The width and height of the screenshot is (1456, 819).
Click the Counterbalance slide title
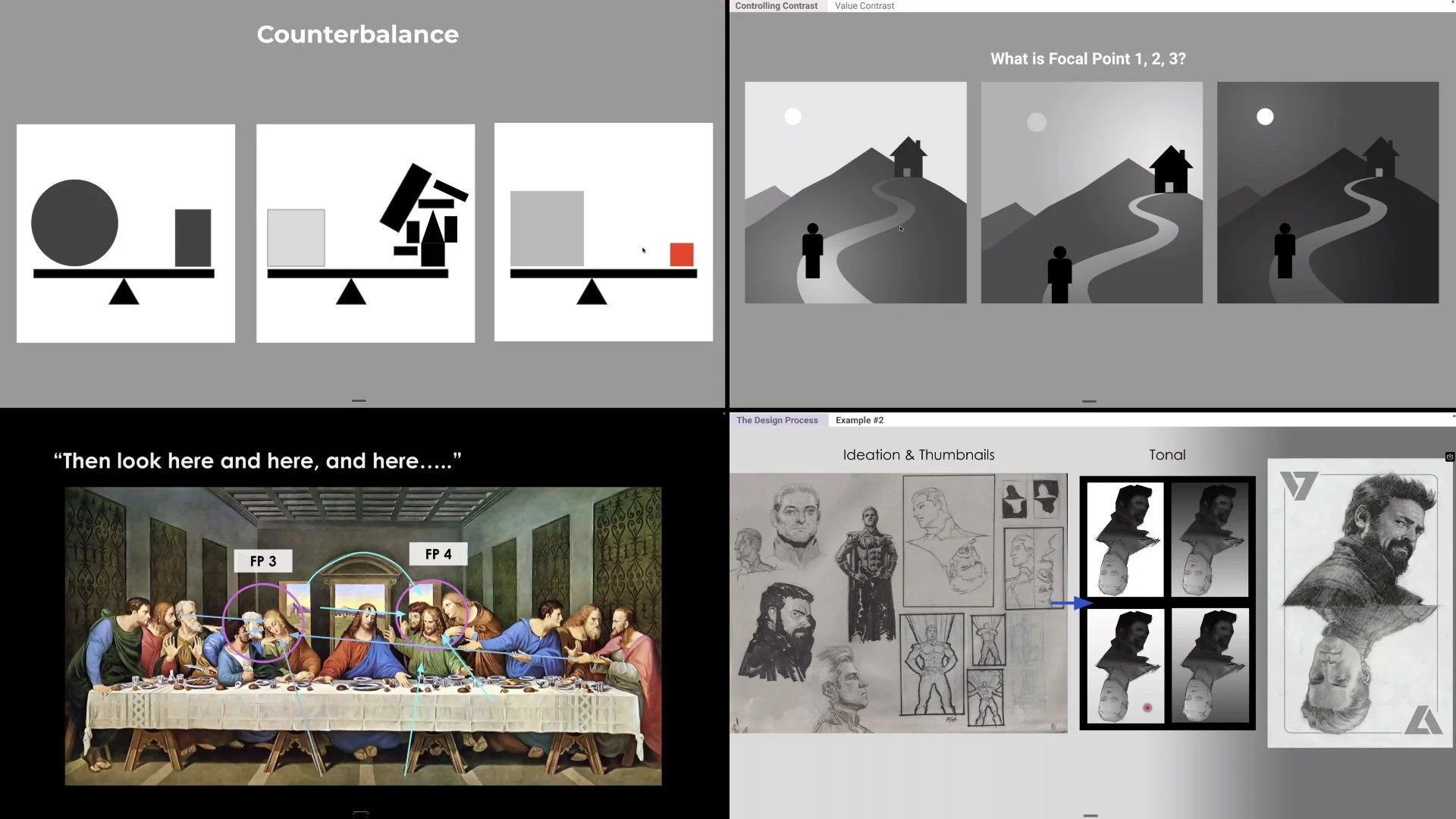(357, 34)
